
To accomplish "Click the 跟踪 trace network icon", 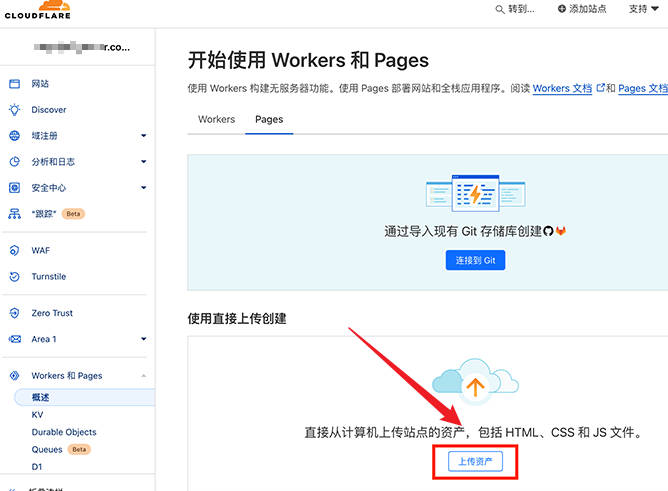I will (x=14, y=213).
